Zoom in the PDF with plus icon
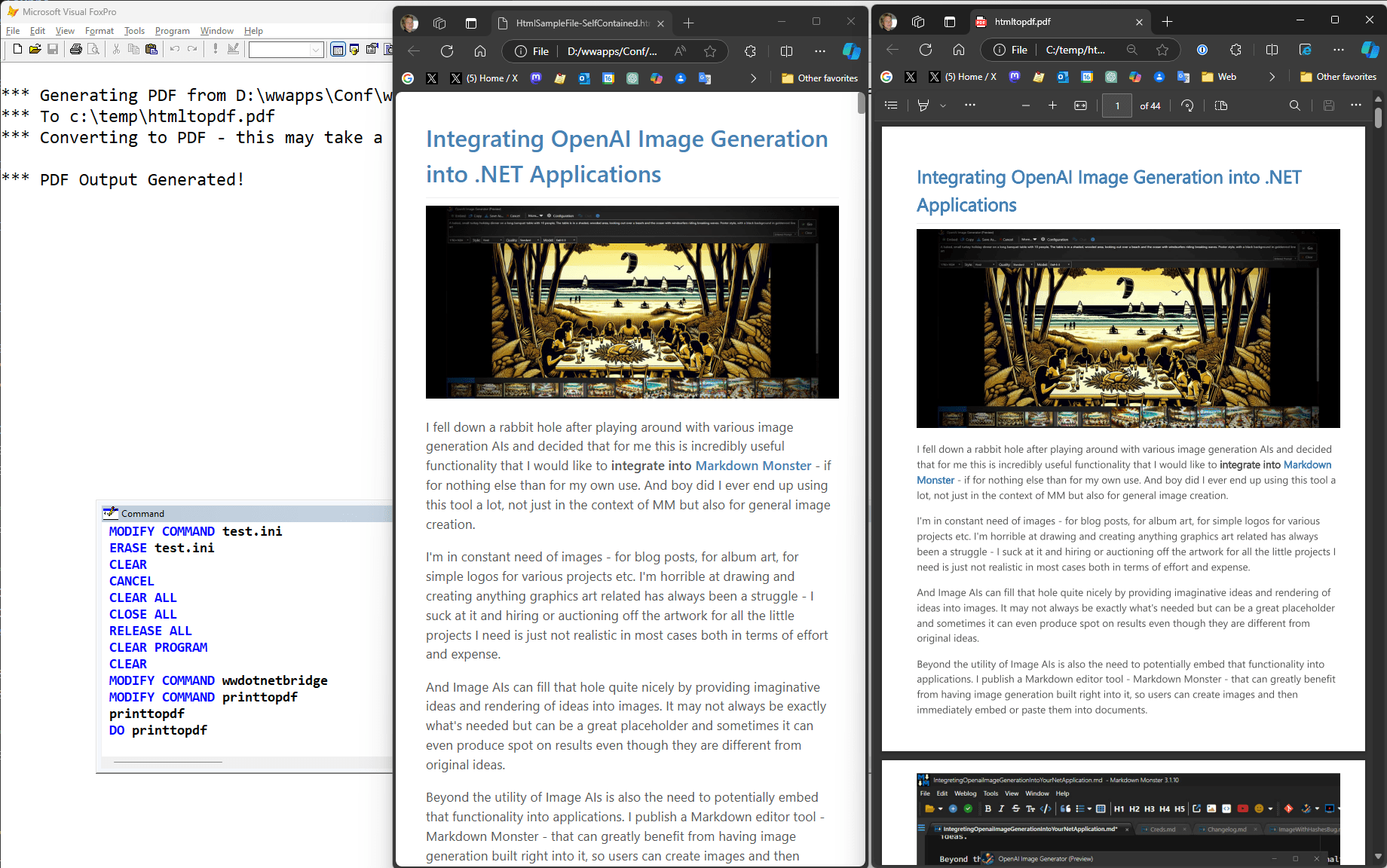1387x868 pixels. point(1052,105)
